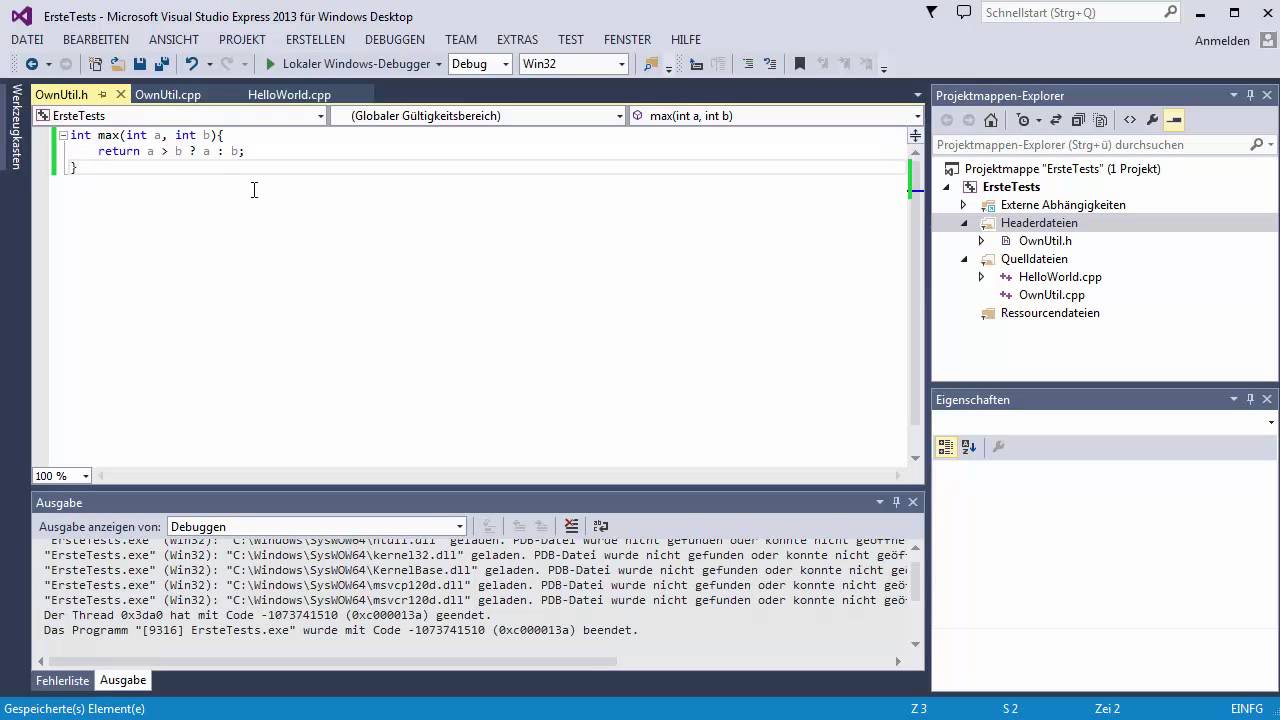Click sync with active document icon
This screenshot has width=1280, height=720.
(x=1056, y=120)
